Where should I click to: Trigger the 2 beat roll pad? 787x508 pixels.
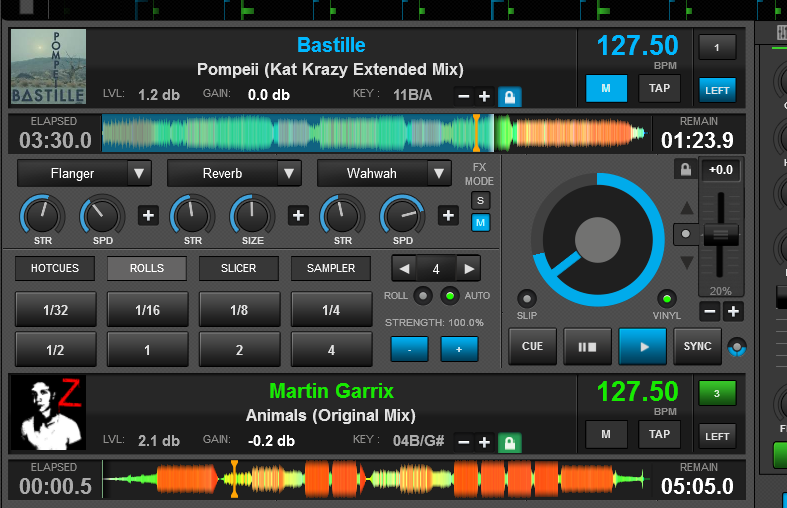(239, 350)
